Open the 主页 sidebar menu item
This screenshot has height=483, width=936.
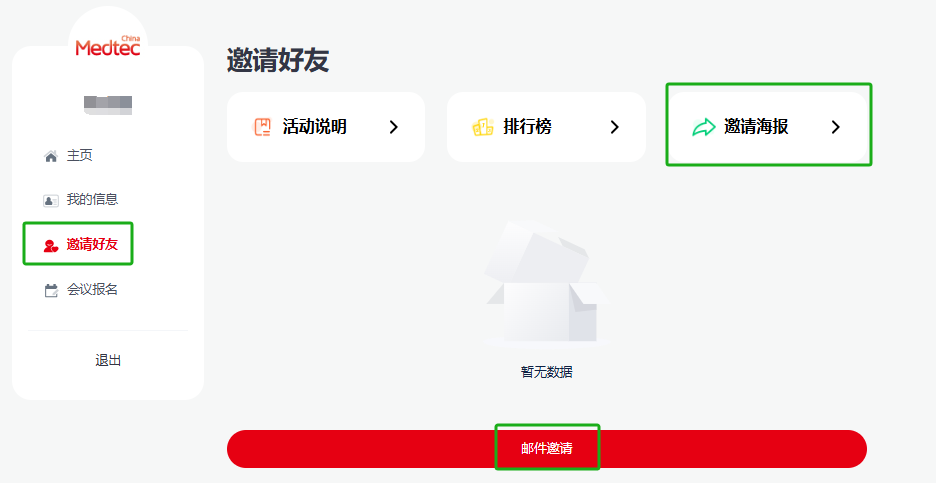(79, 156)
